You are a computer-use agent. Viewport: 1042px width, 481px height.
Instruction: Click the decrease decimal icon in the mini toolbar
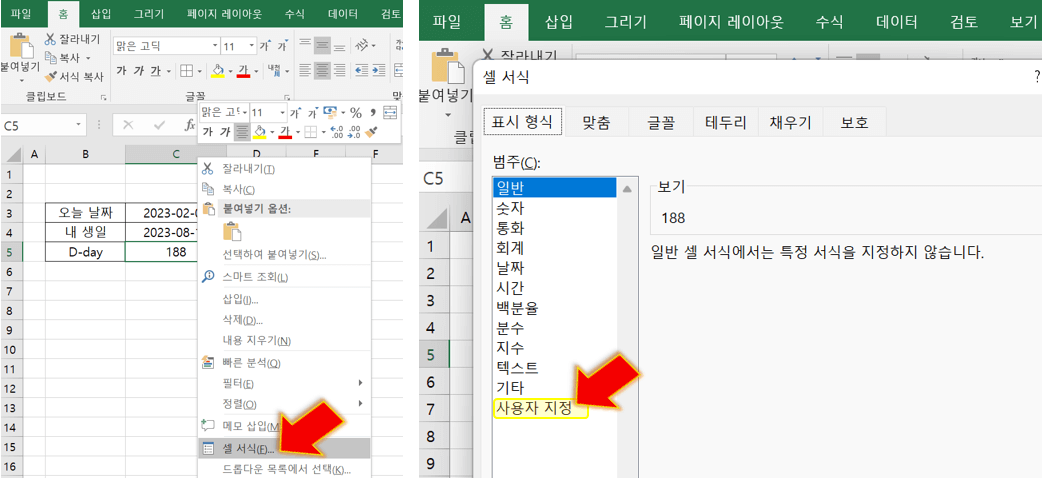354,132
